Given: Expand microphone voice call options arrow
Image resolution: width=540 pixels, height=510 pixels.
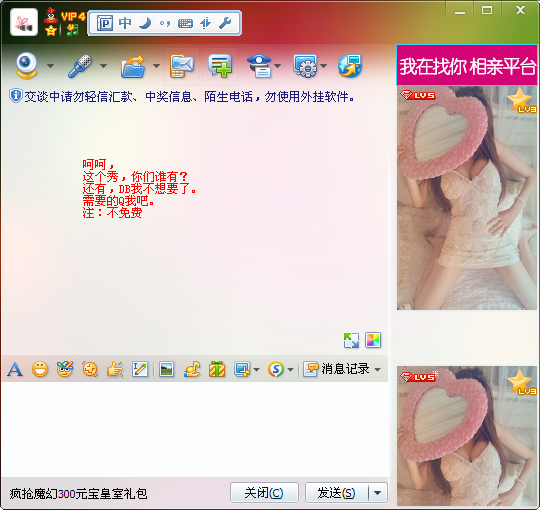Looking at the screenshot, I should (103, 65).
